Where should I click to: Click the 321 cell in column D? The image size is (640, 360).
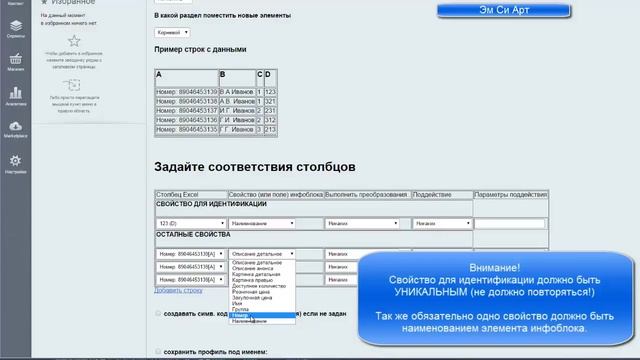[270, 101]
